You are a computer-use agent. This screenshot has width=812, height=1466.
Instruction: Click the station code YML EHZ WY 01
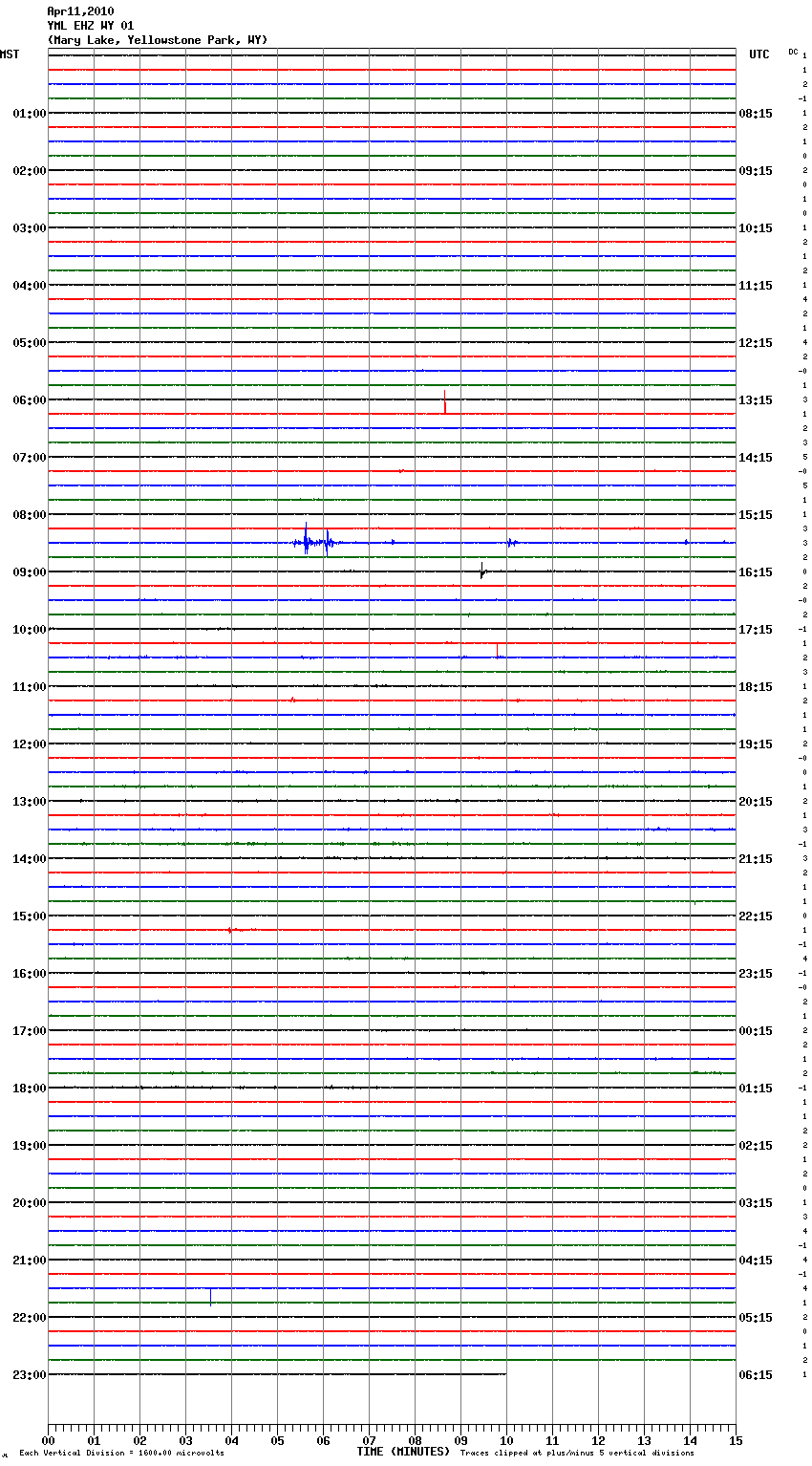coord(91,26)
